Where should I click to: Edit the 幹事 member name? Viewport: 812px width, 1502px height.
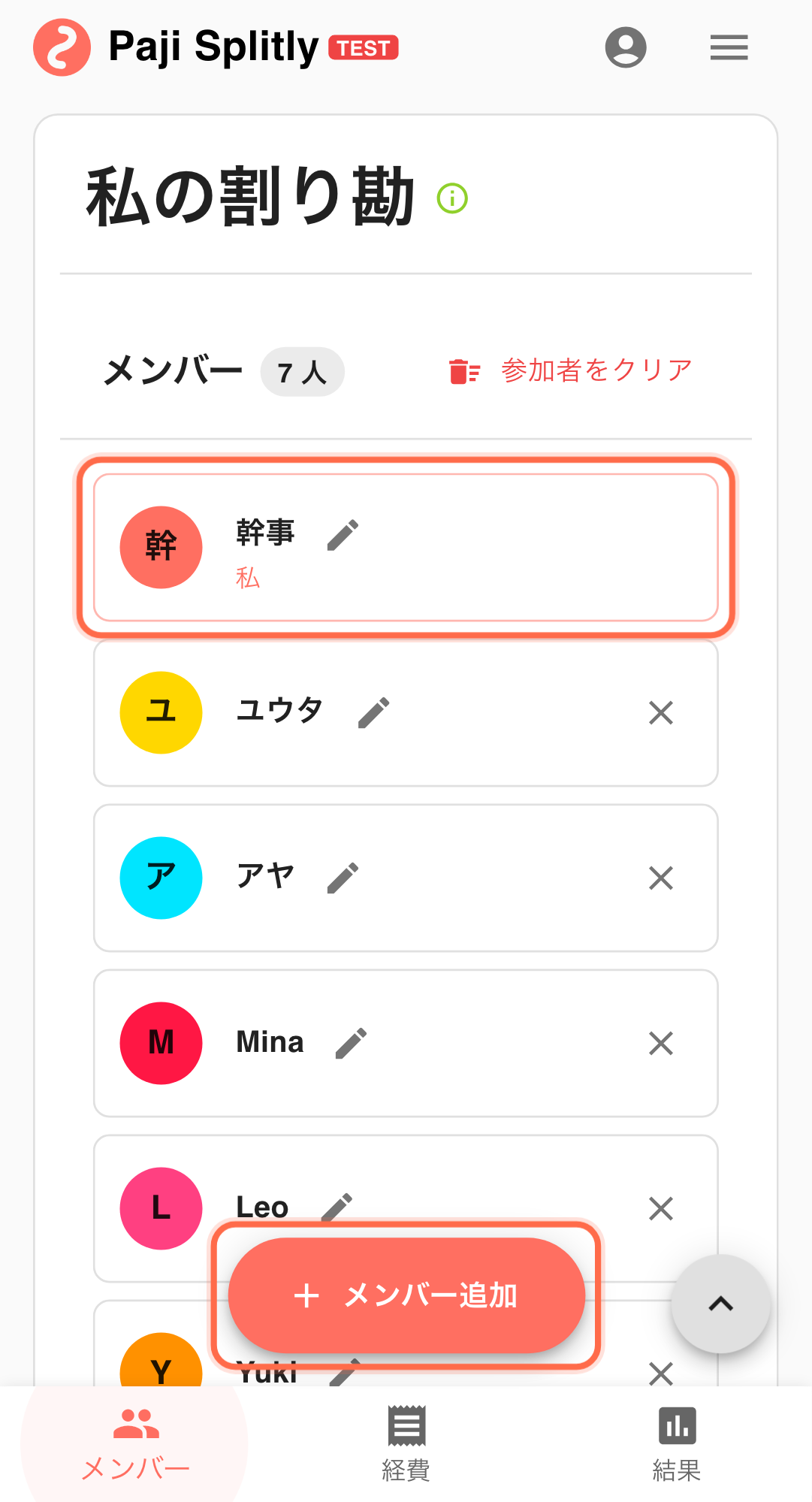click(343, 535)
